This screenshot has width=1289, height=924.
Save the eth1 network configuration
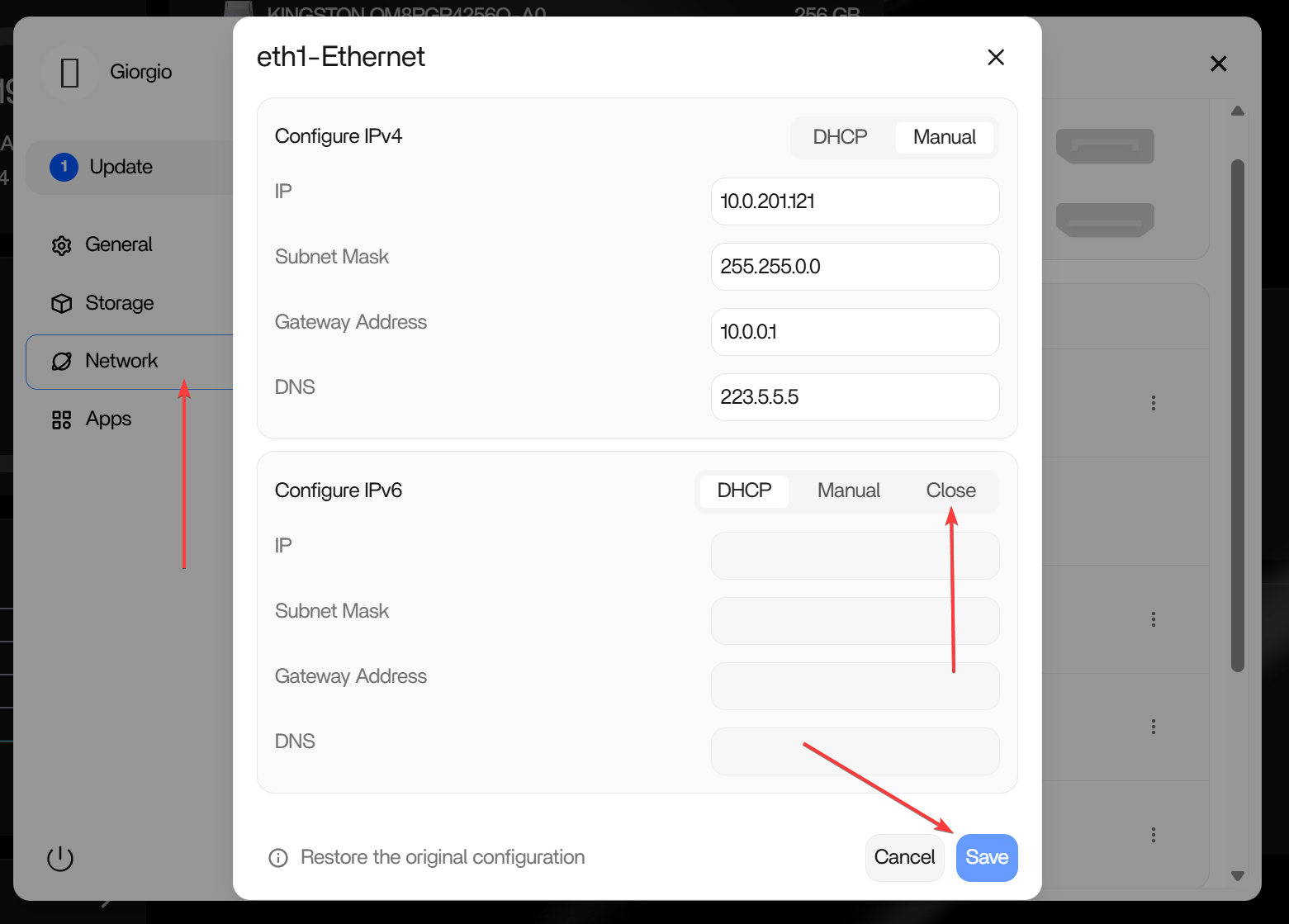click(987, 858)
